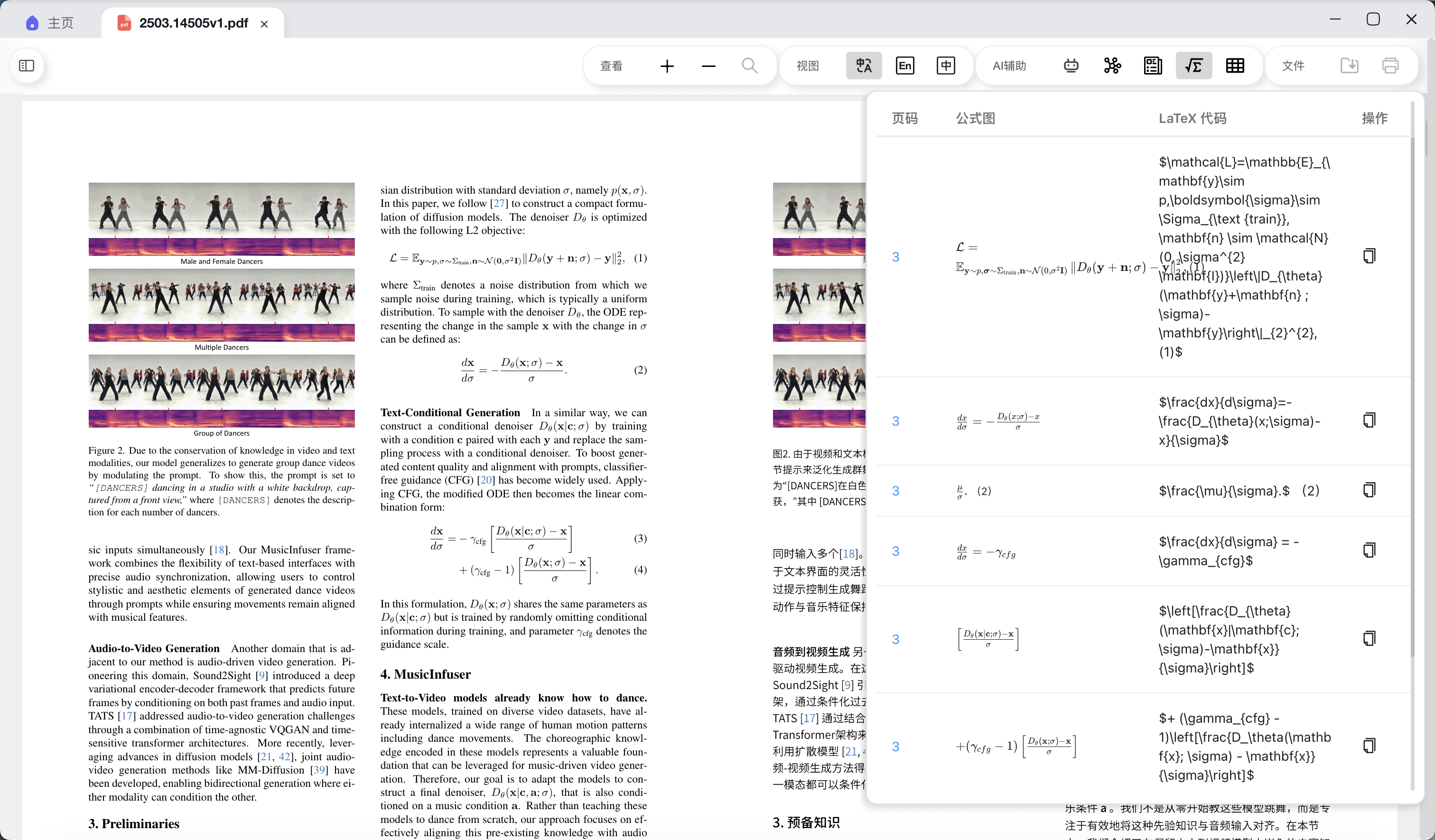The image size is (1435, 840).
Task: Close the 2503.14505v1.pdf tab
Action: [264, 24]
